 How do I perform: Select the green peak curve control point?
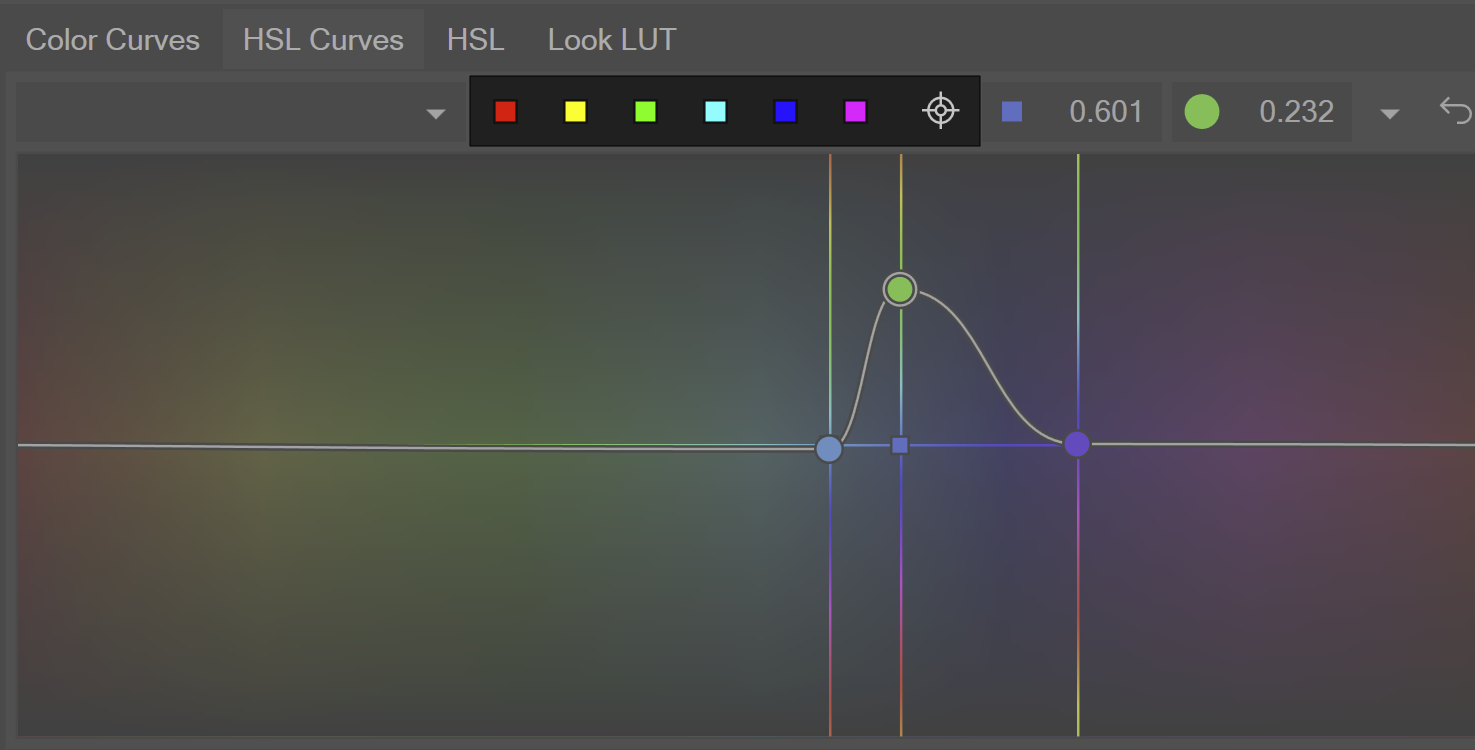click(900, 290)
